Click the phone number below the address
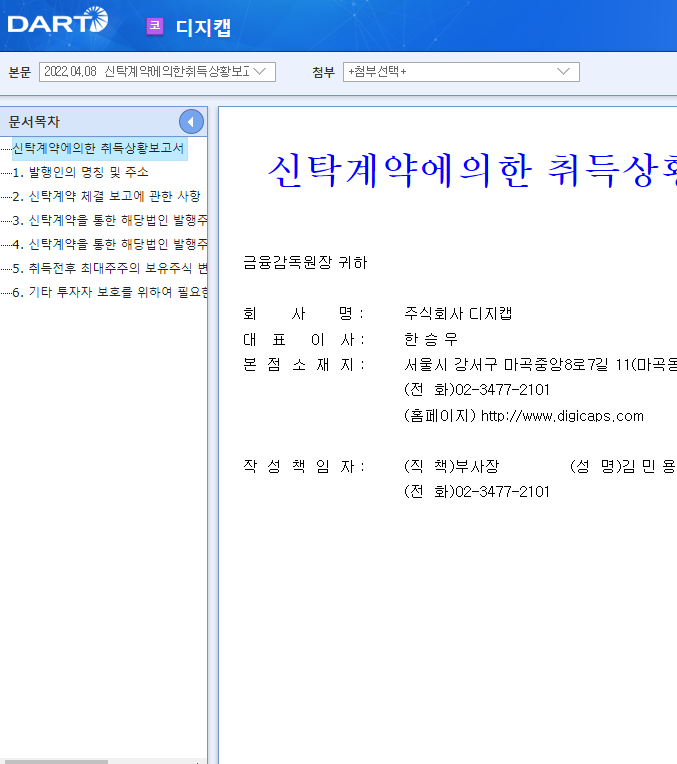 [477, 390]
